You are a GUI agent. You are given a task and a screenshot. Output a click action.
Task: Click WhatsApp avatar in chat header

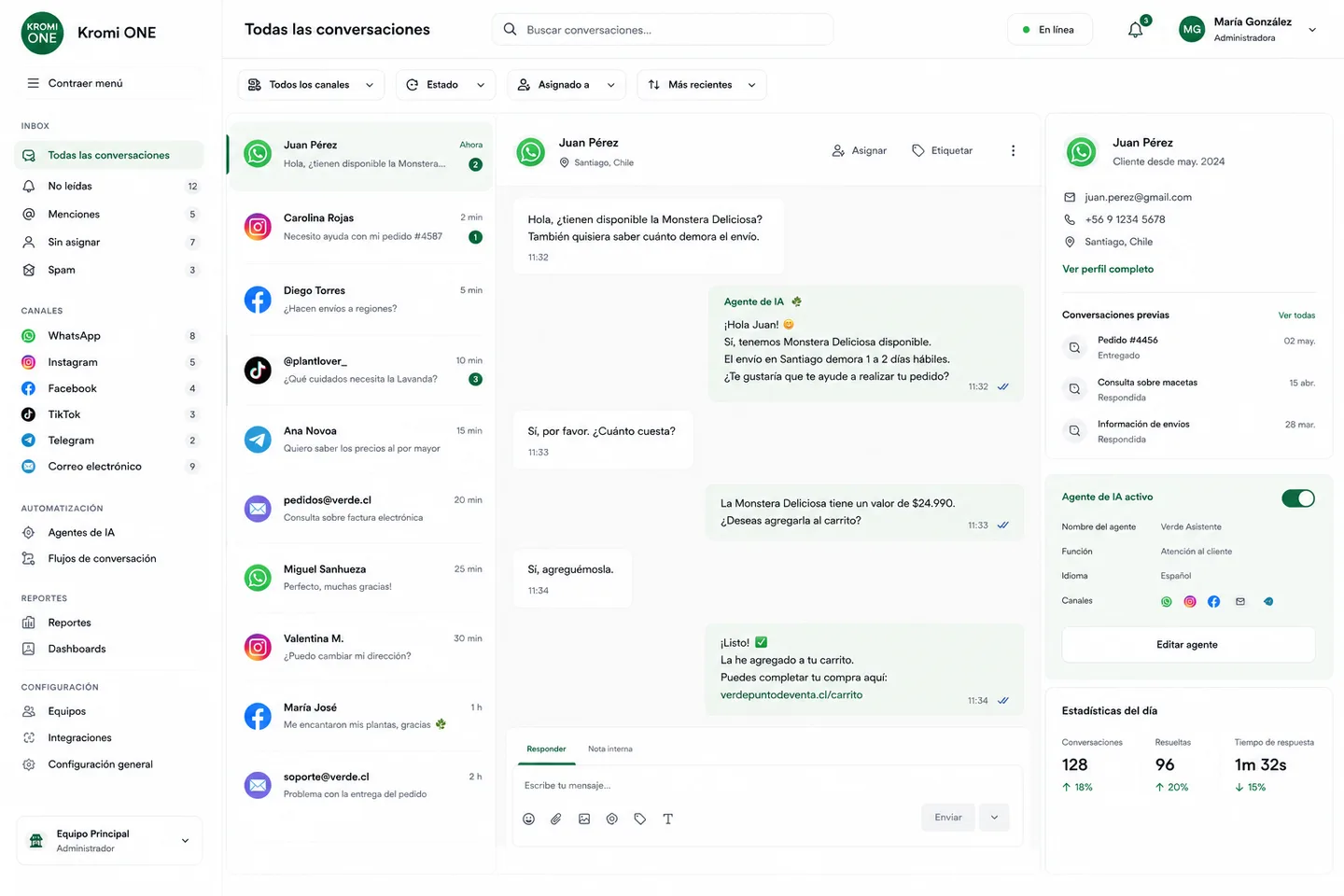pyautogui.click(x=531, y=152)
